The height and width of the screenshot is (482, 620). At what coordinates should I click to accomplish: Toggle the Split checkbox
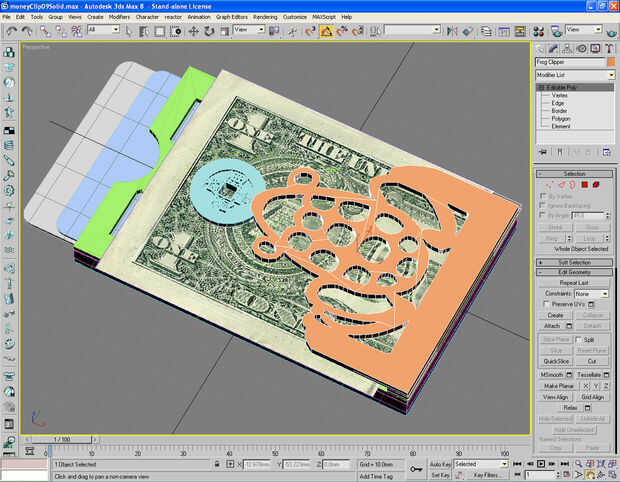tap(578, 339)
